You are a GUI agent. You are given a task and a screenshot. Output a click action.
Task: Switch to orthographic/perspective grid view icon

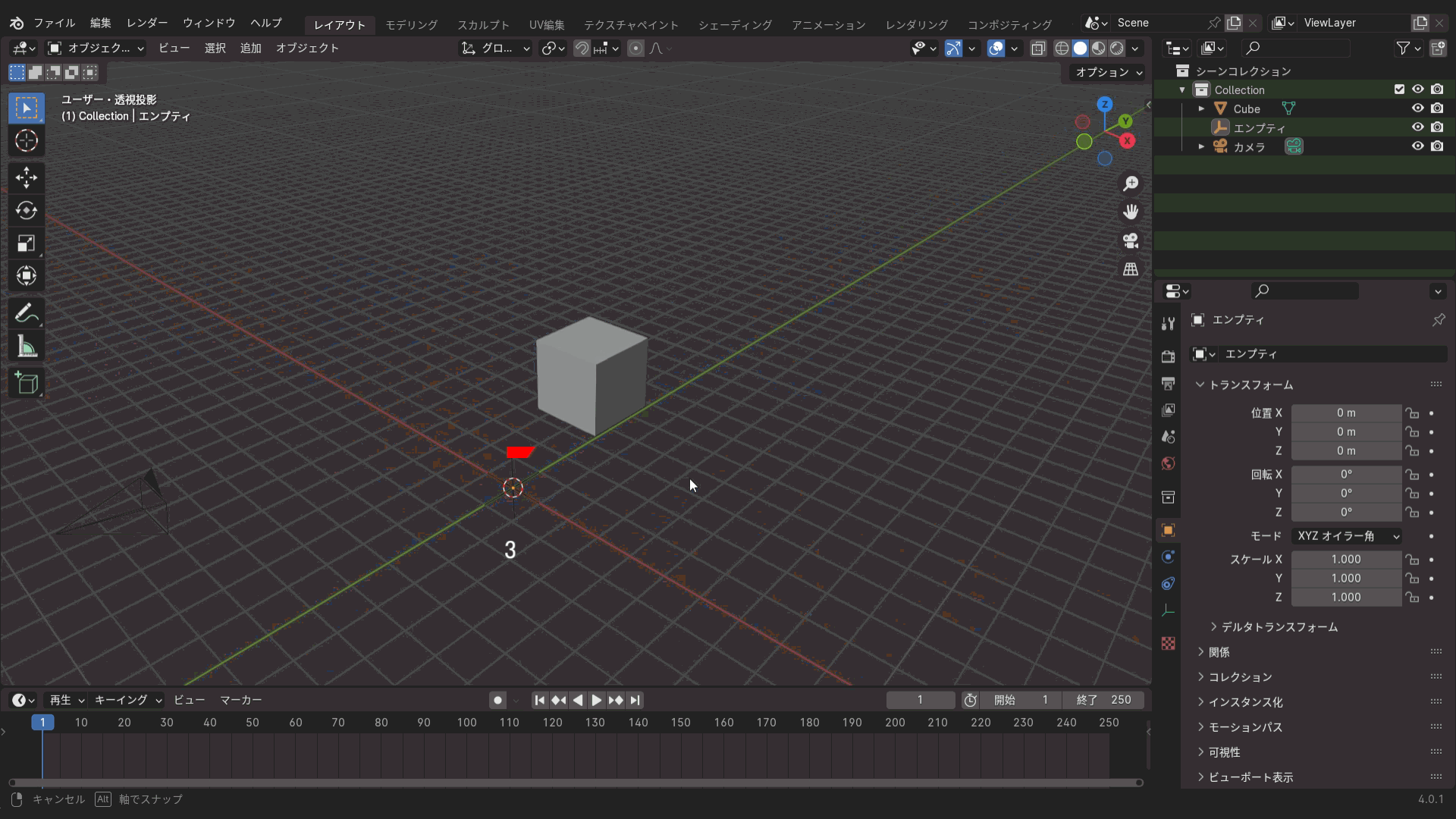coord(1131,269)
